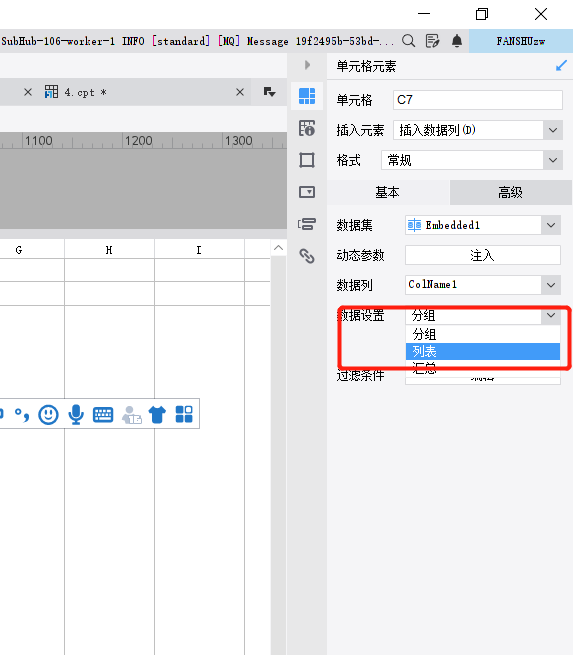Screen dimensions: 573x655
Task: Click the 单元格 C7 input field
Action: click(477, 100)
